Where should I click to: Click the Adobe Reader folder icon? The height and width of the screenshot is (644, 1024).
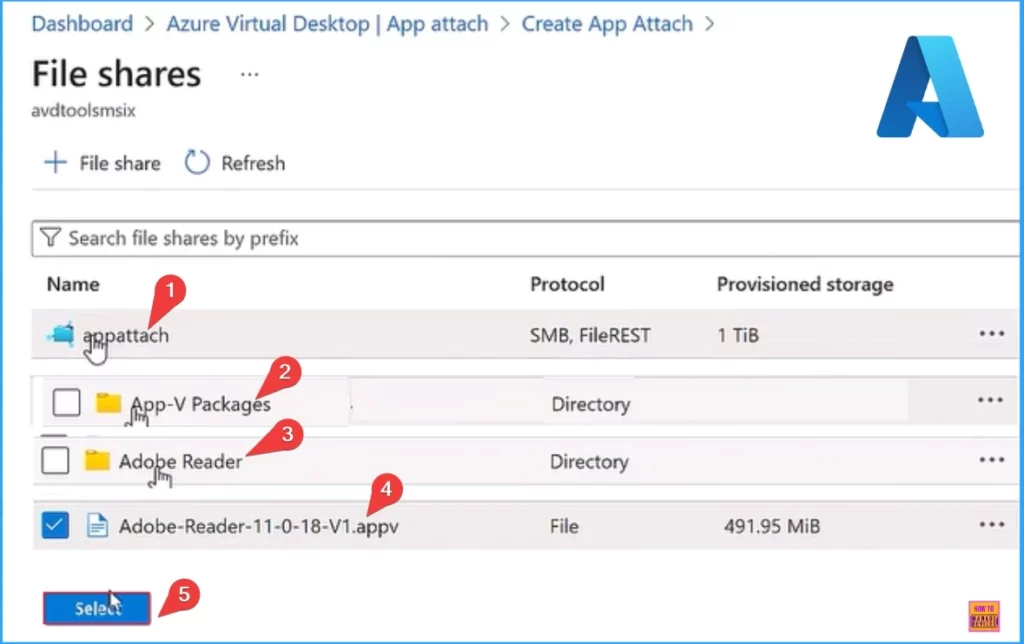97,460
